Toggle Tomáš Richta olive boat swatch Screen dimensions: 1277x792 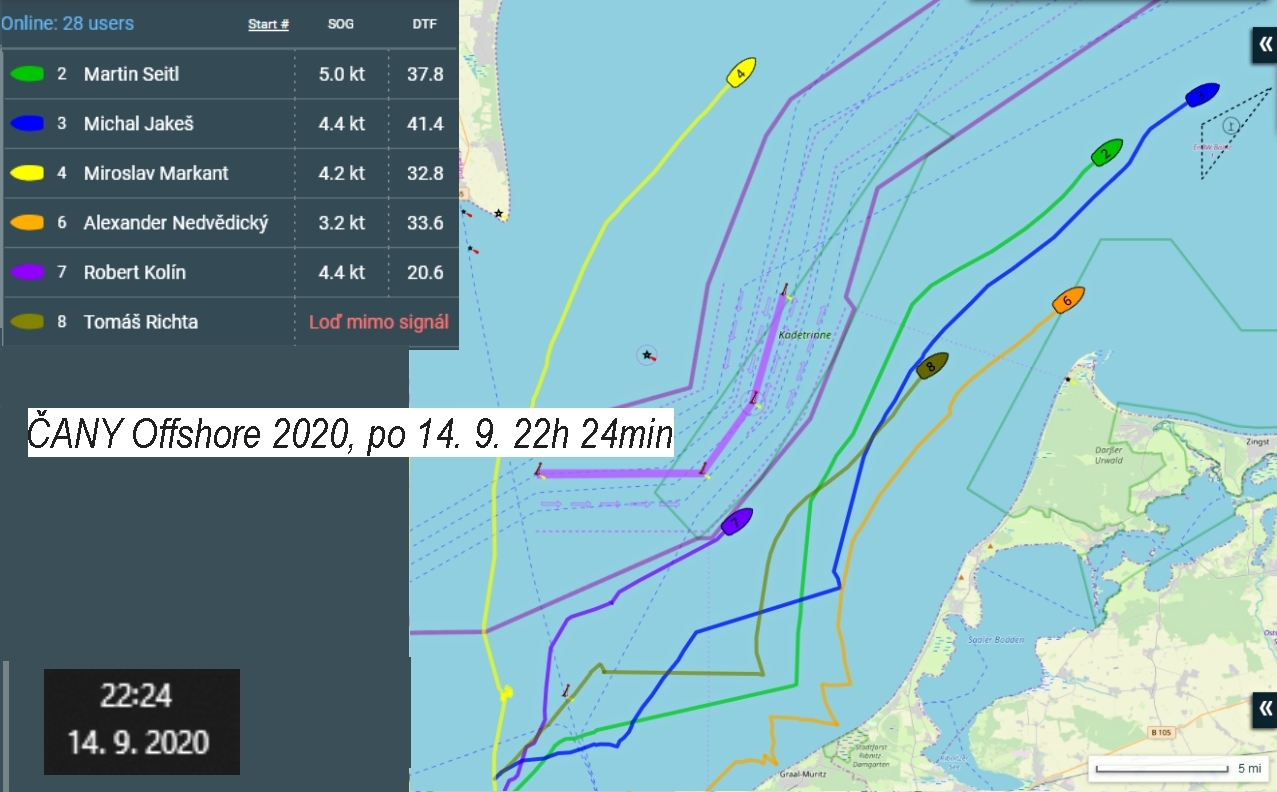pos(27,322)
